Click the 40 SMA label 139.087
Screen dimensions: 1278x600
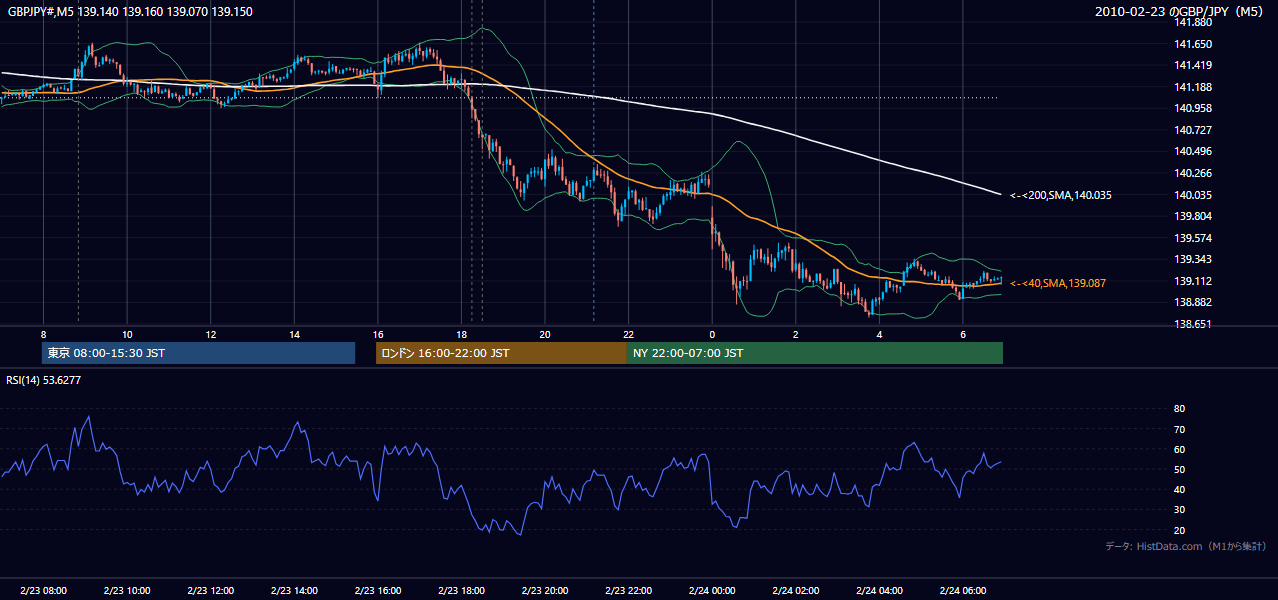pyautogui.click(x=1058, y=283)
